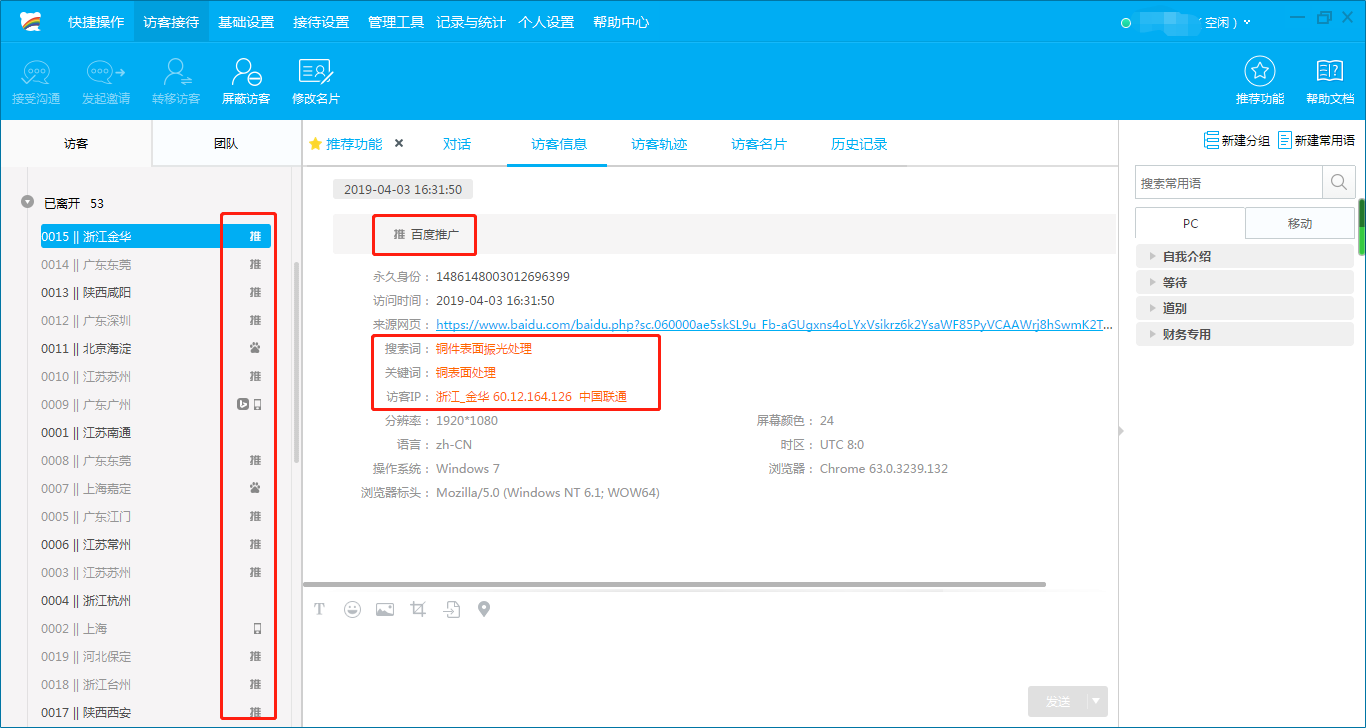Click the Send Invitation (发起邀请) icon
The image size is (1366, 728).
(x=106, y=73)
